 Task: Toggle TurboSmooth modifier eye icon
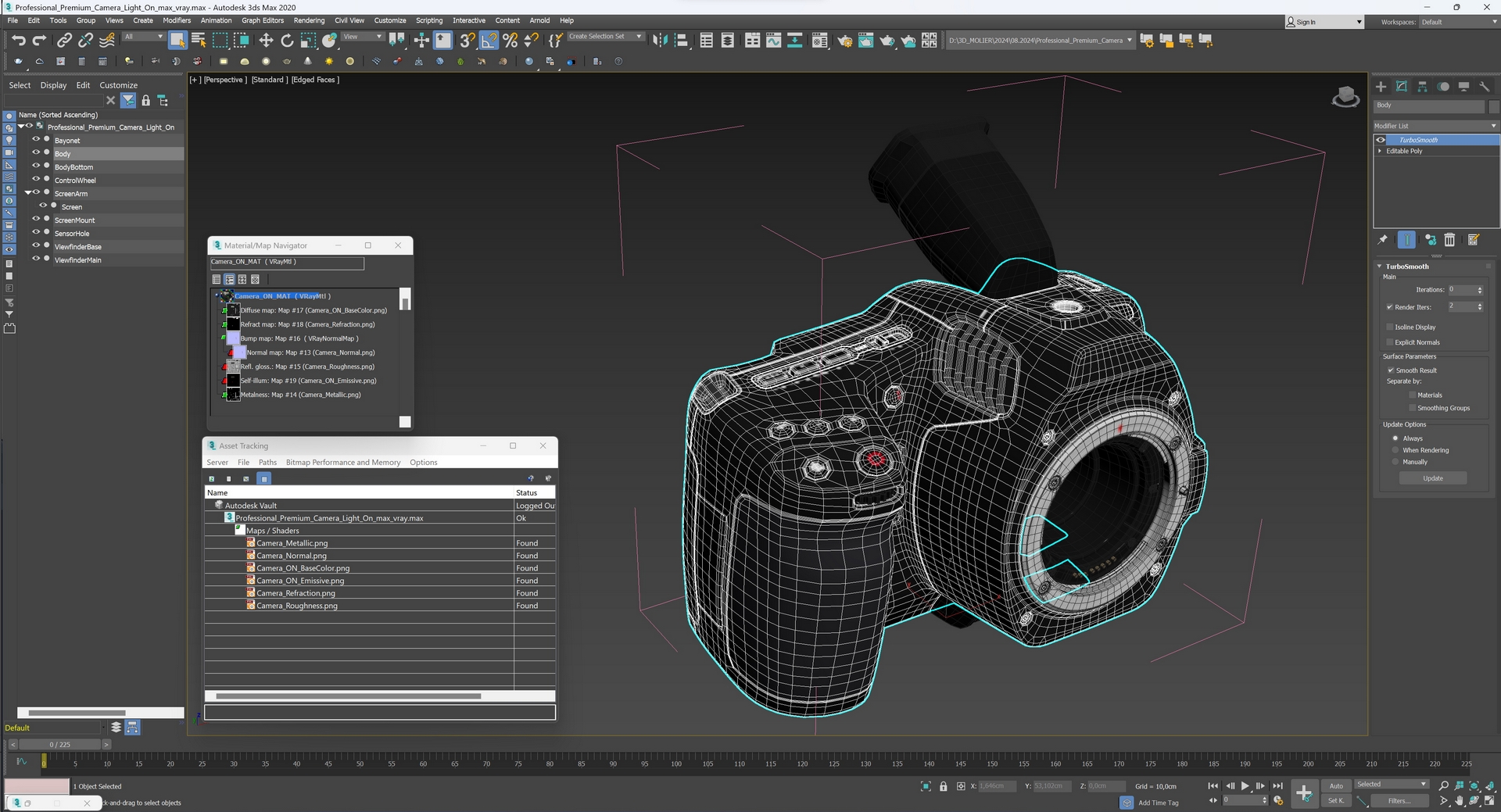1381,140
